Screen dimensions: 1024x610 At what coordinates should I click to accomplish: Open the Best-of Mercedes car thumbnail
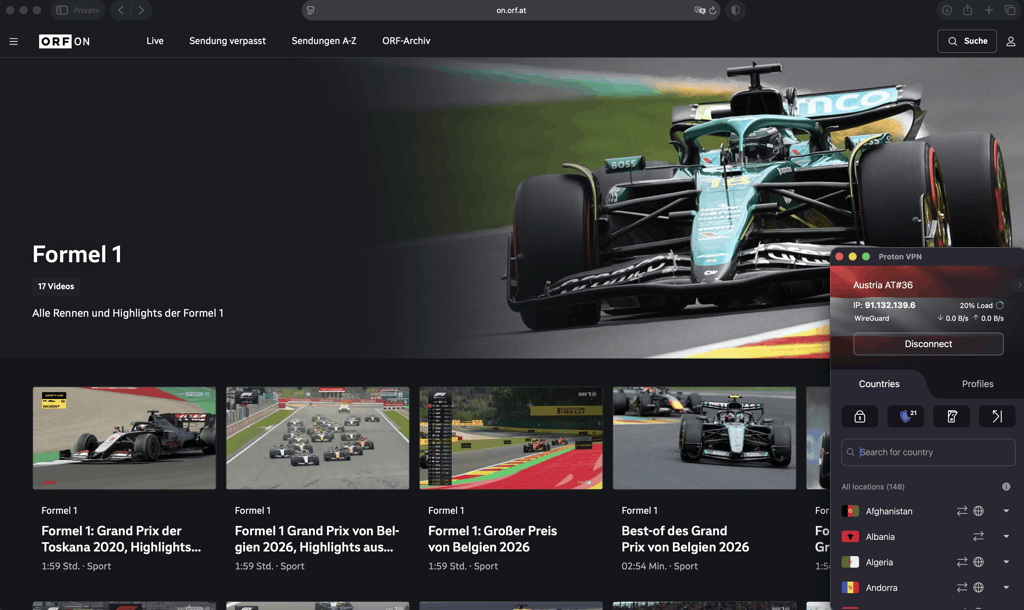[x=704, y=438]
